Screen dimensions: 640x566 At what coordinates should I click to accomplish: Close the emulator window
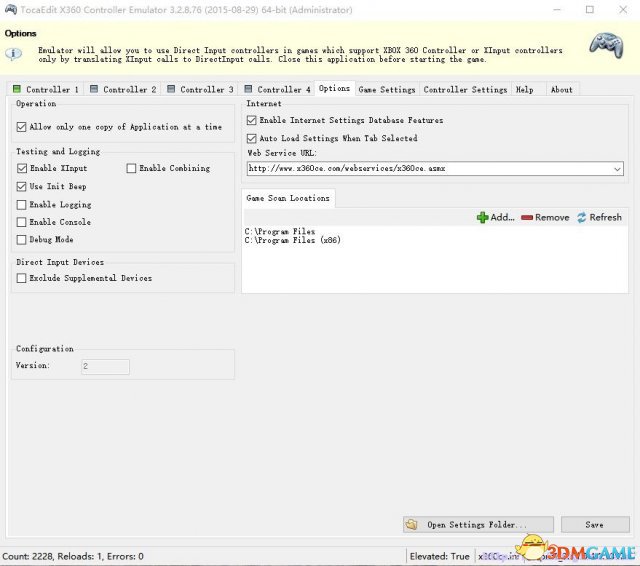pos(623,9)
